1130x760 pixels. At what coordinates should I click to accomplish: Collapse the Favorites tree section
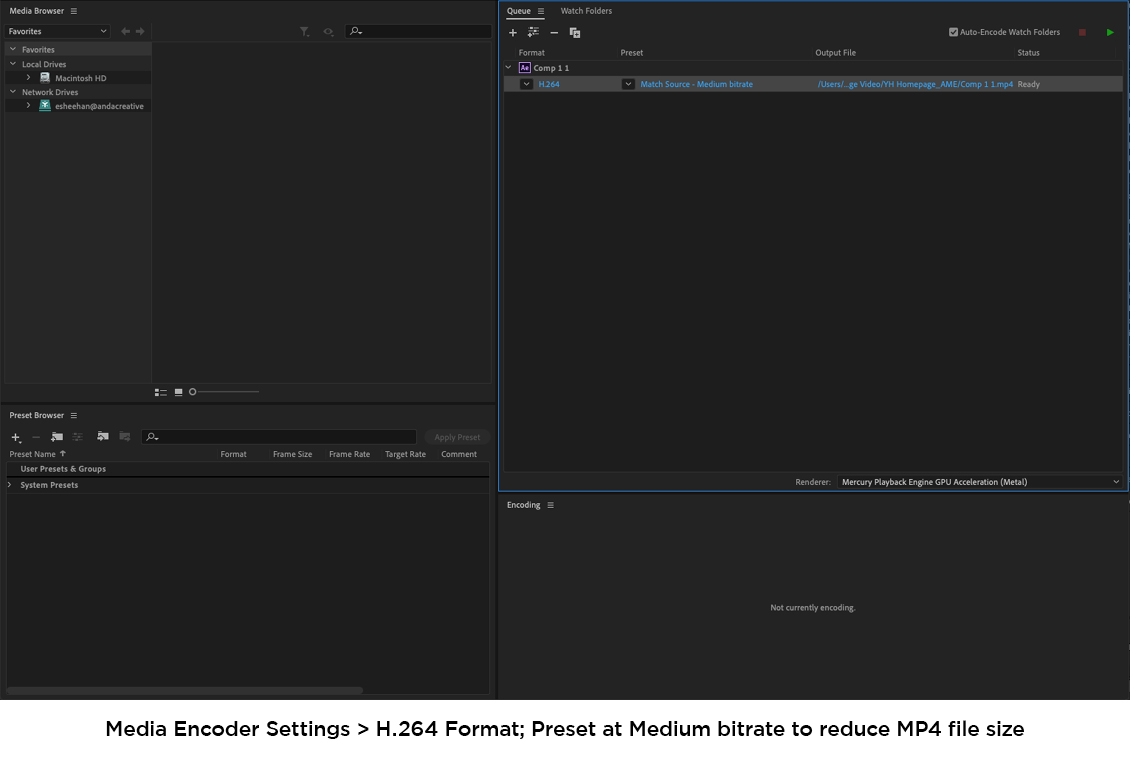(13, 49)
